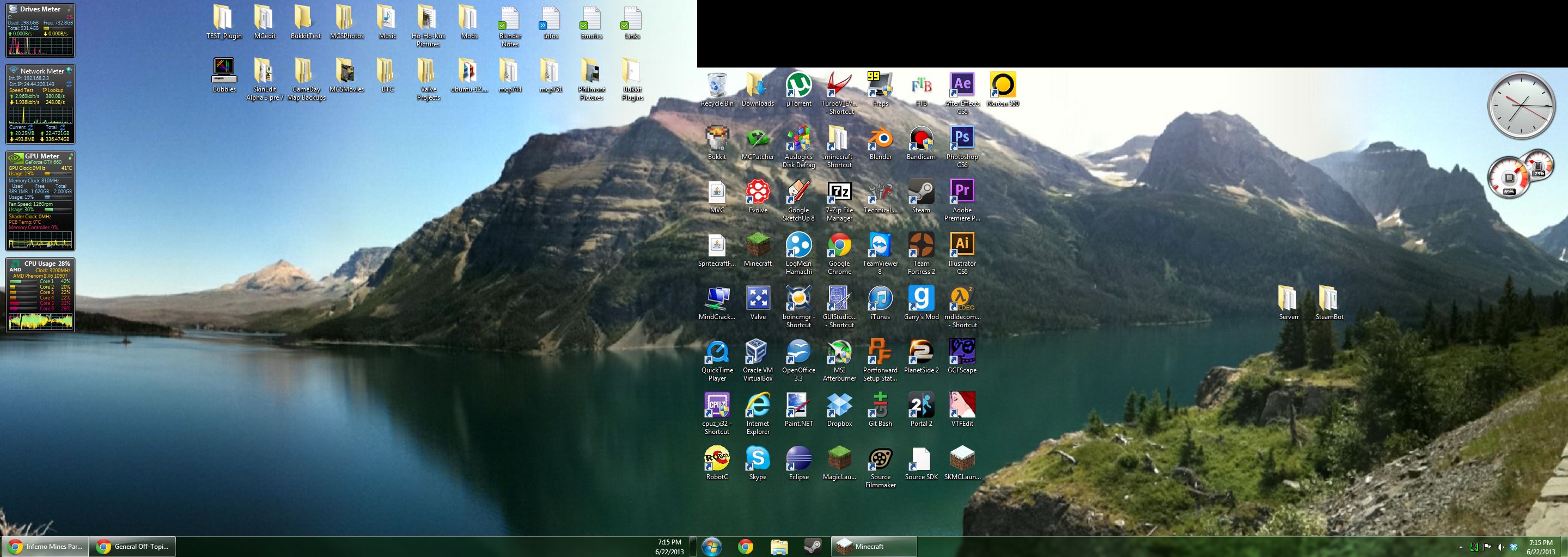The width and height of the screenshot is (1568, 557).
Task: Open the Evolve icon
Action: click(758, 197)
